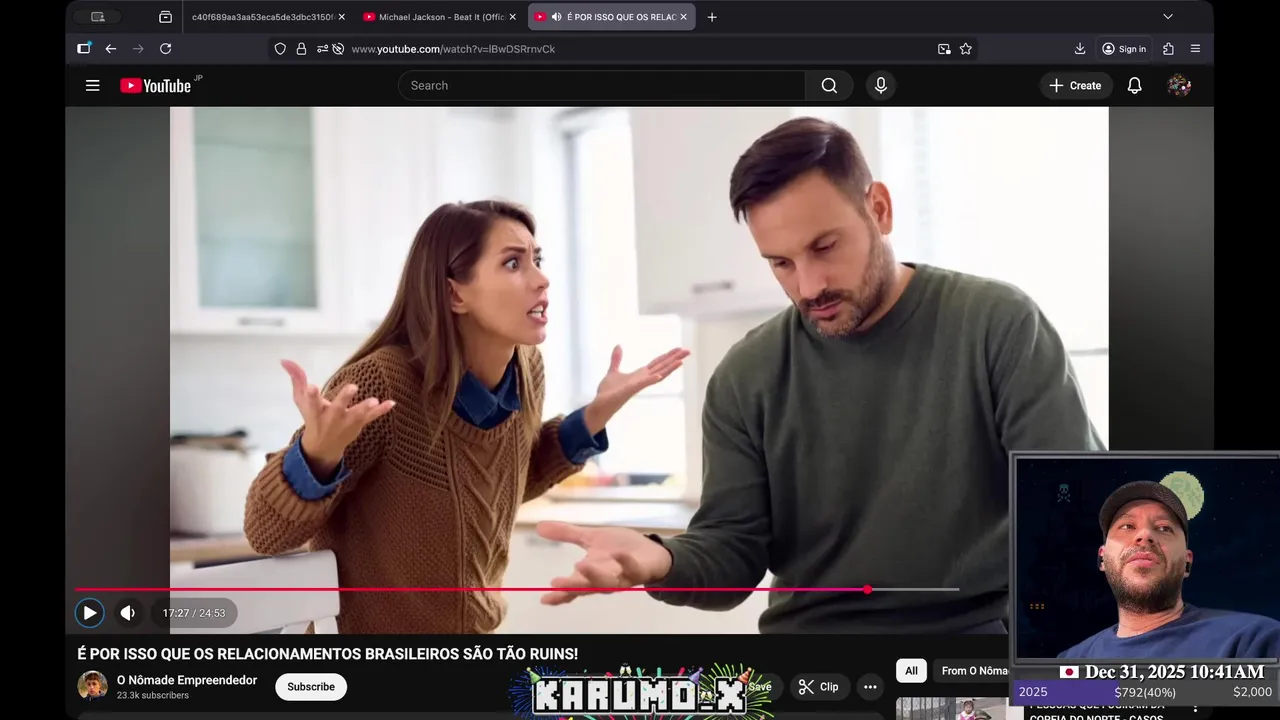The height and width of the screenshot is (720, 1280).
Task: Click the workspace pill at far left of tab bar
Action: click(x=97, y=17)
